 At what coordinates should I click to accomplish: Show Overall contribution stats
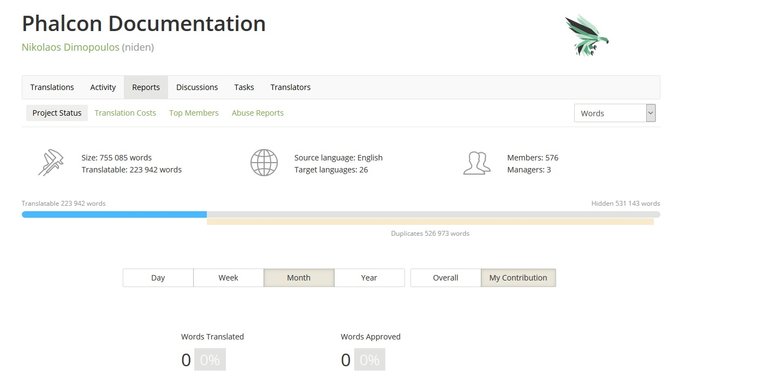coord(446,277)
